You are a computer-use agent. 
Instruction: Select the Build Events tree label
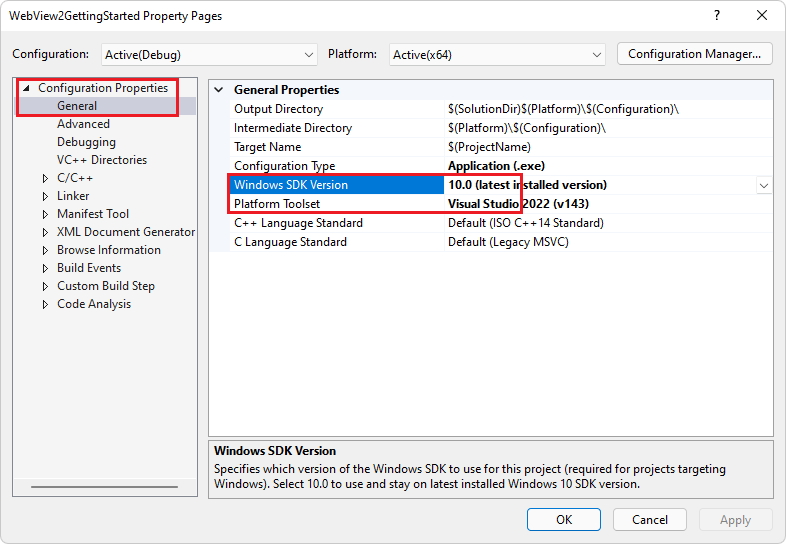(89, 268)
